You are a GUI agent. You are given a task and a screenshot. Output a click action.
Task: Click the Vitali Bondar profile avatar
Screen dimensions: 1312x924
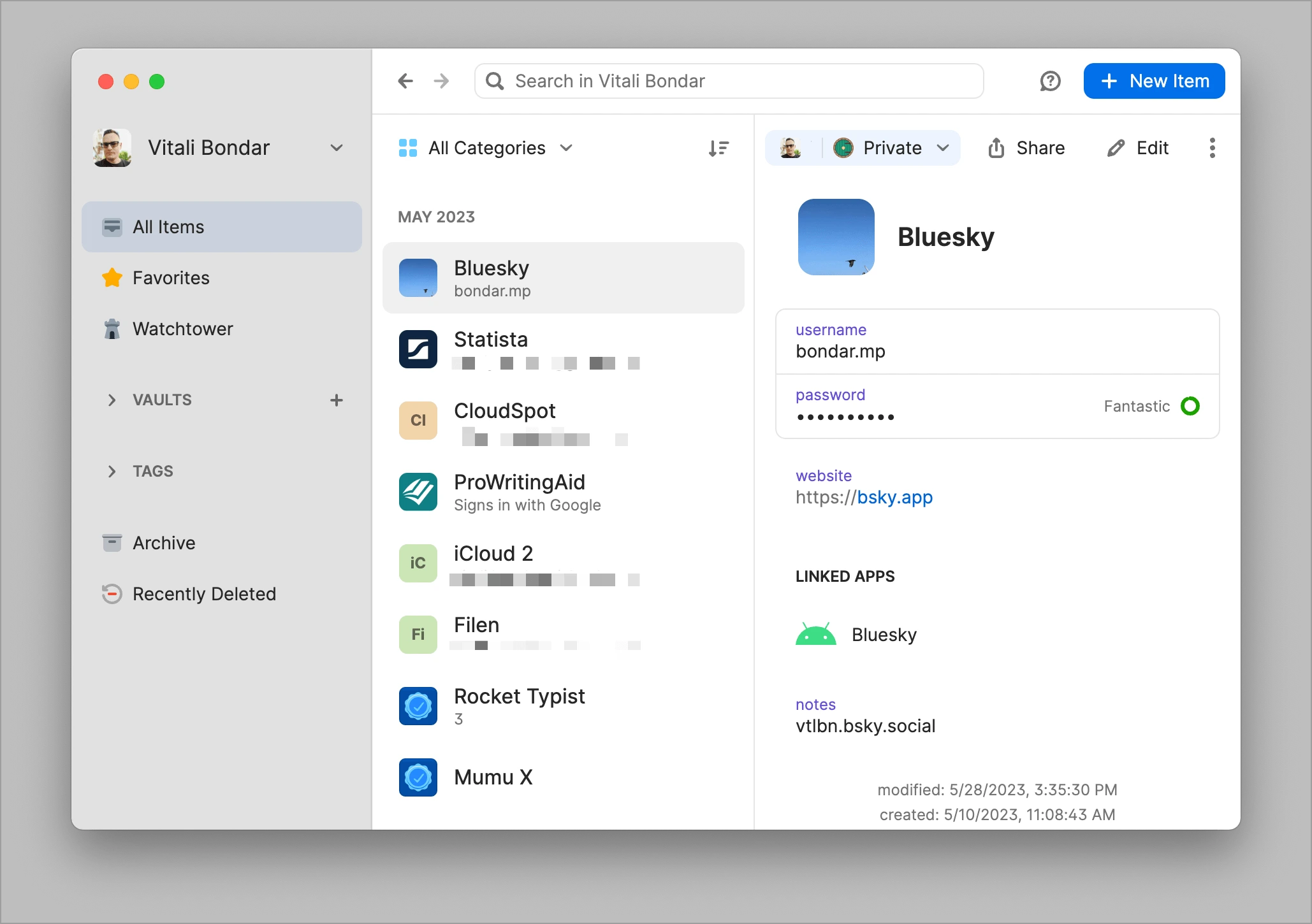click(112, 148)
